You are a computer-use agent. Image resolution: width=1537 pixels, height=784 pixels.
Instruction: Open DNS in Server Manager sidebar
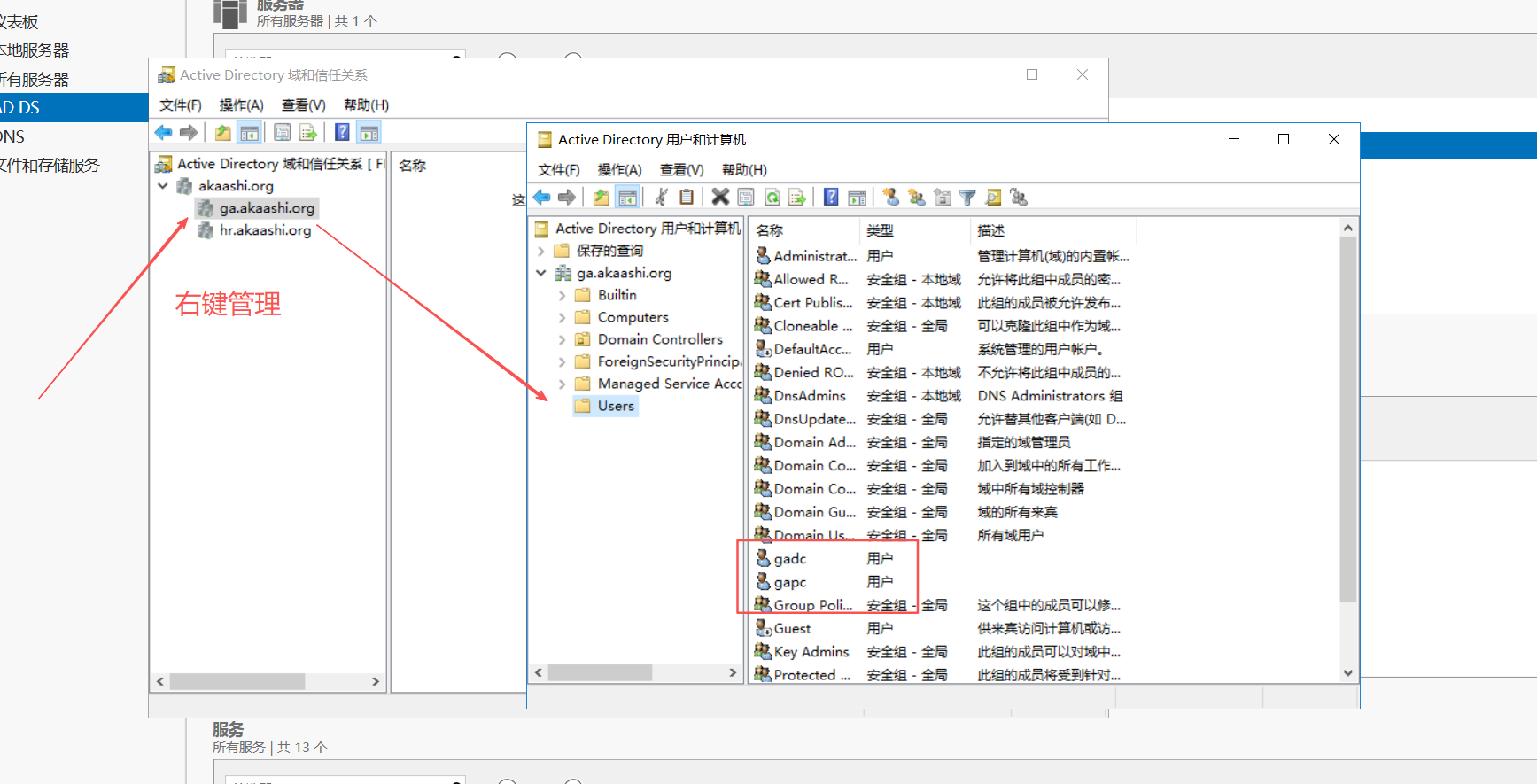12,136
